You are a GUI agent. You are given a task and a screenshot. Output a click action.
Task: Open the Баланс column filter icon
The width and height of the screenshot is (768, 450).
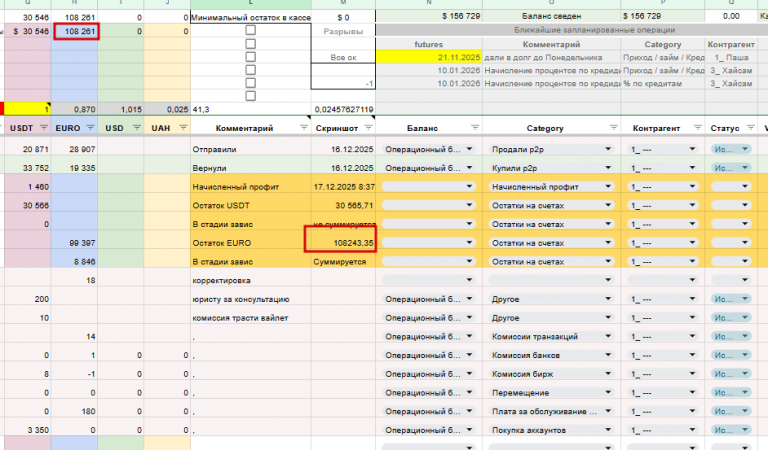click(475, 128)
